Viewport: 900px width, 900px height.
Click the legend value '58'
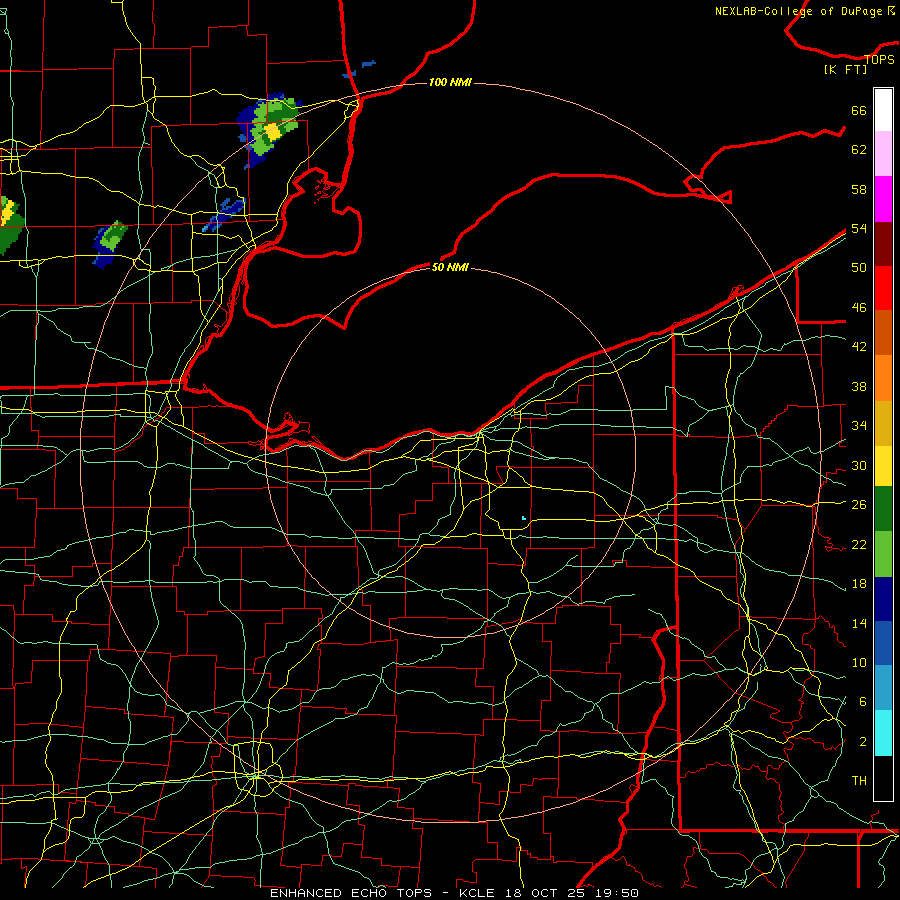859,189
